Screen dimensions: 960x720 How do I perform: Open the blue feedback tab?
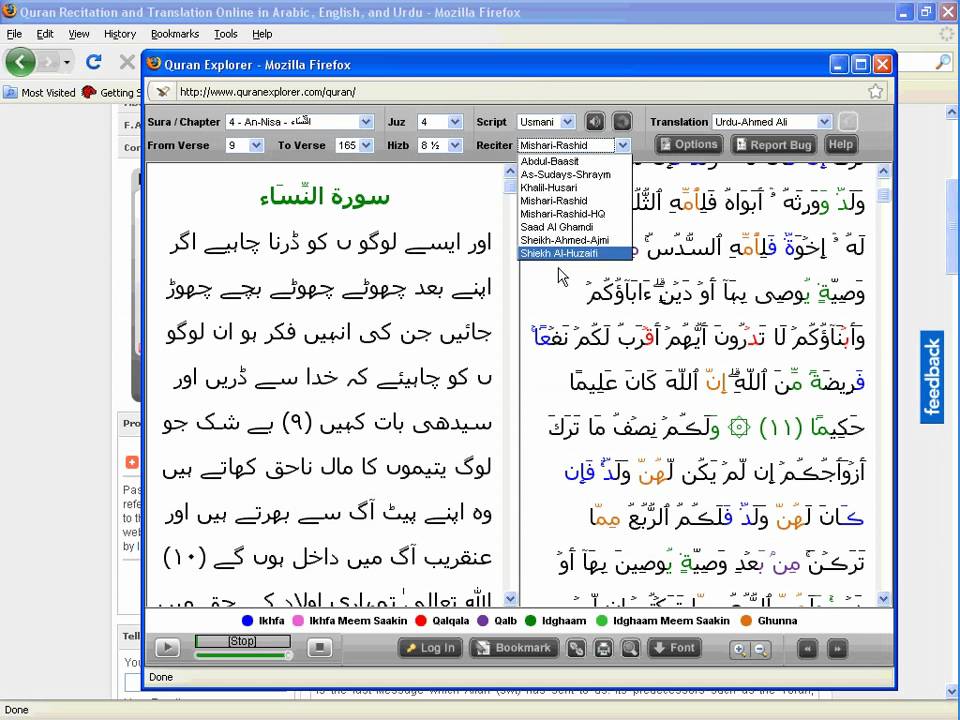pyautogui.click(x=932, y=377)
